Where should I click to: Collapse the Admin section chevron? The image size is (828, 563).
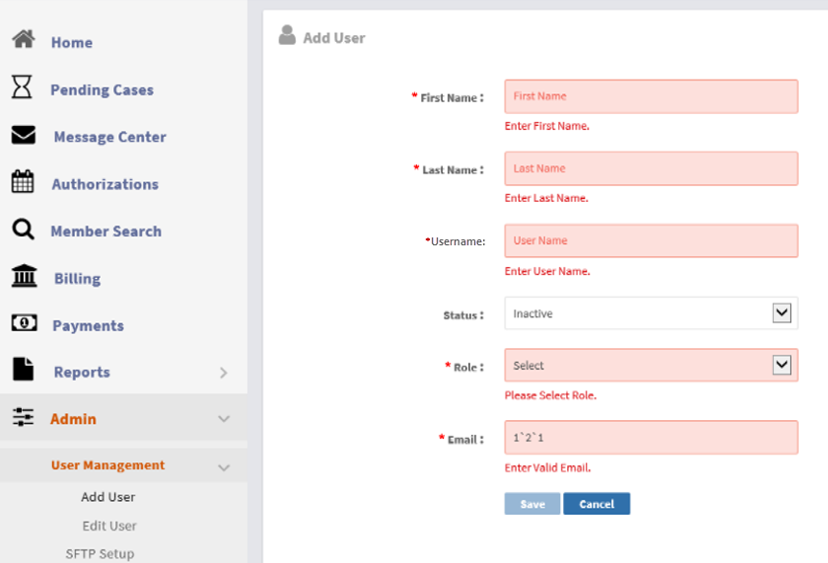(224, 419)
